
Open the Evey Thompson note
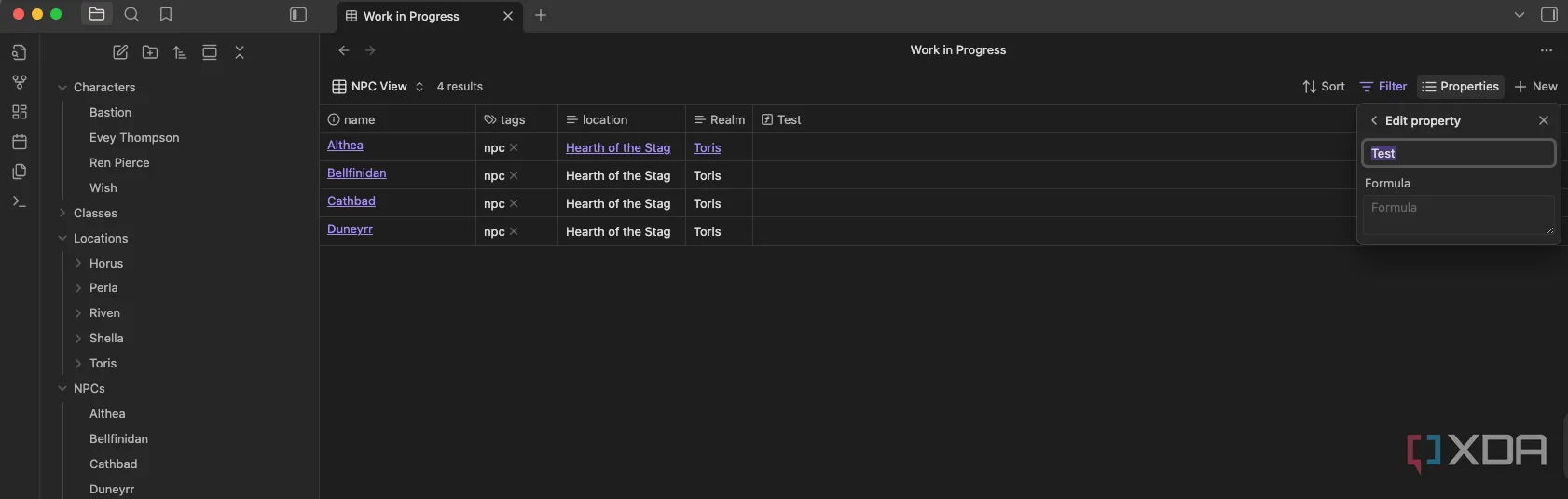(134, 138)
